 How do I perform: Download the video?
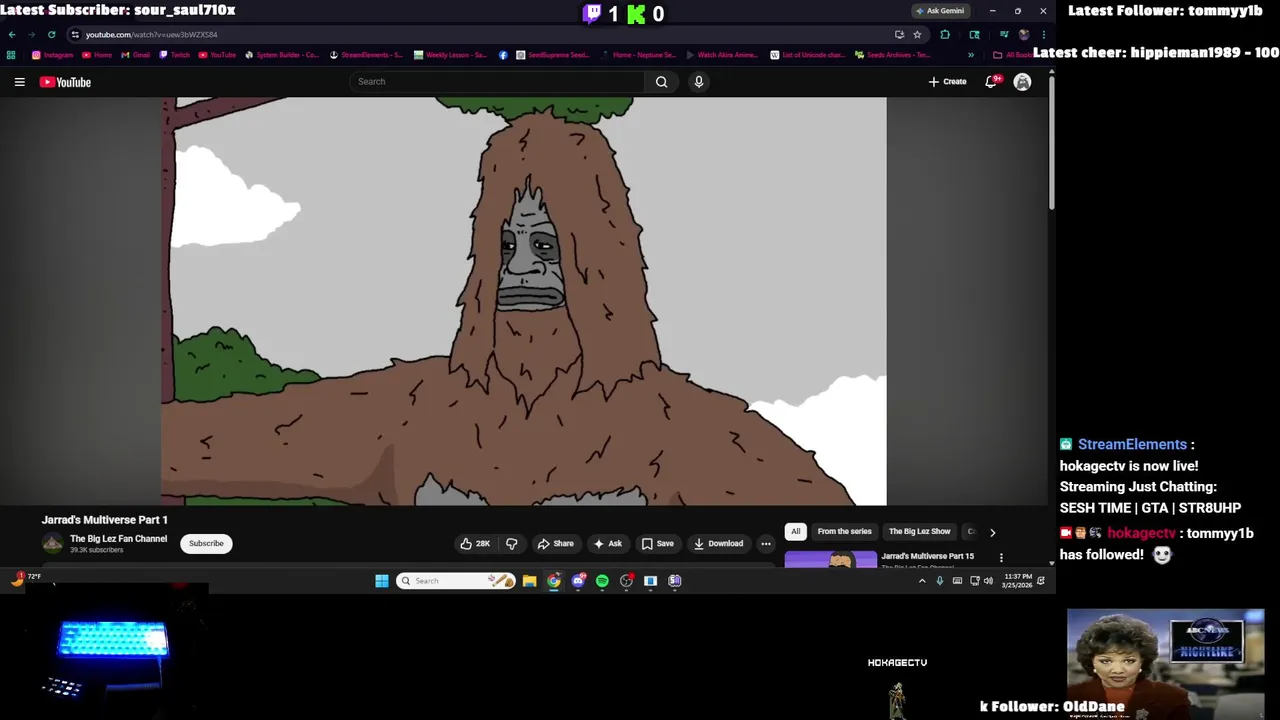(x=718, y=543)
